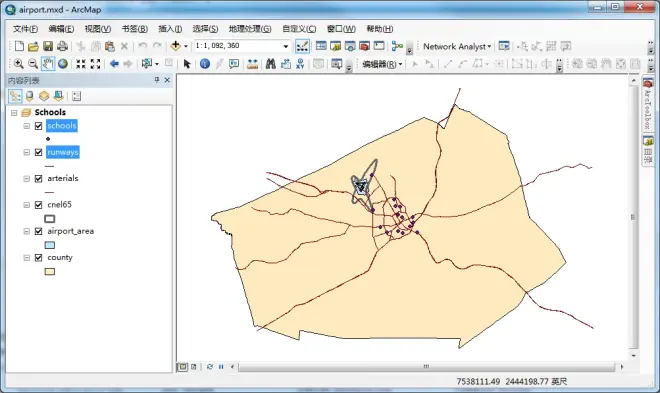Open the 文件(F) menu
This screenshot has height=393, width=660.
25,29
